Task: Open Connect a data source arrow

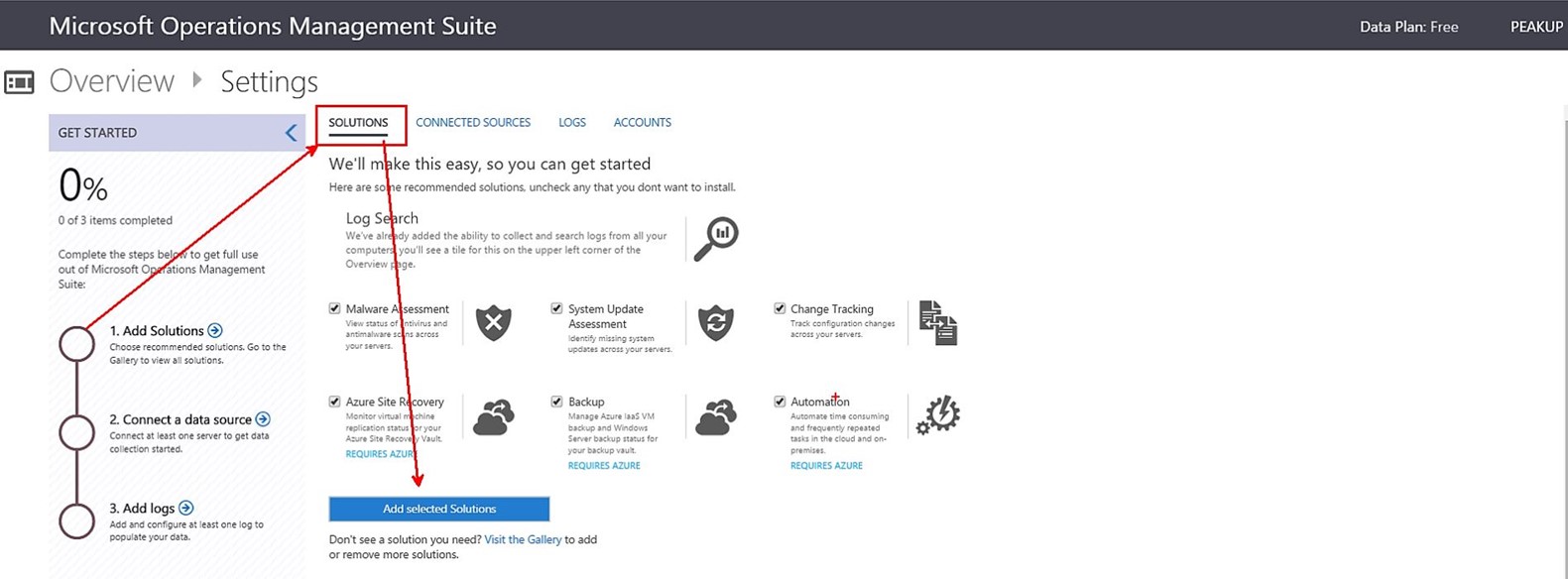Action: click(263, 418)
